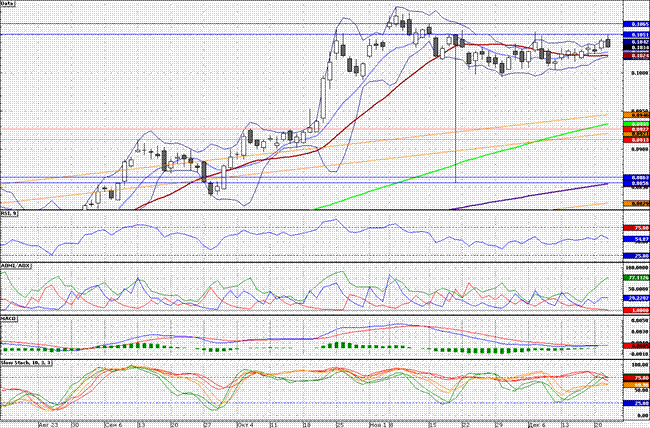Select the orange Slow Stoch value tag
The height and width of the screenshot is (428, 650).
pyautogui.click(x=636, y=385)
